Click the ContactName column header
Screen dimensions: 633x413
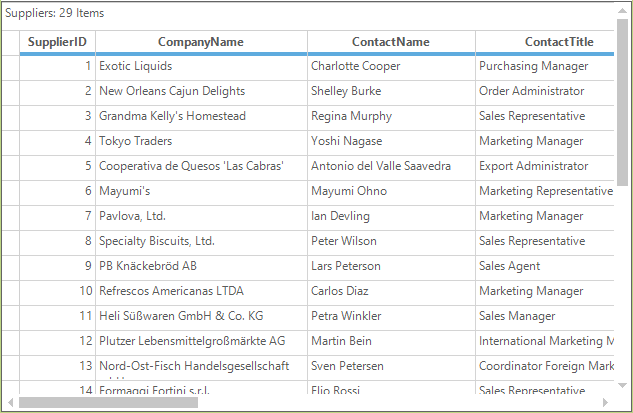pos(391,42)
